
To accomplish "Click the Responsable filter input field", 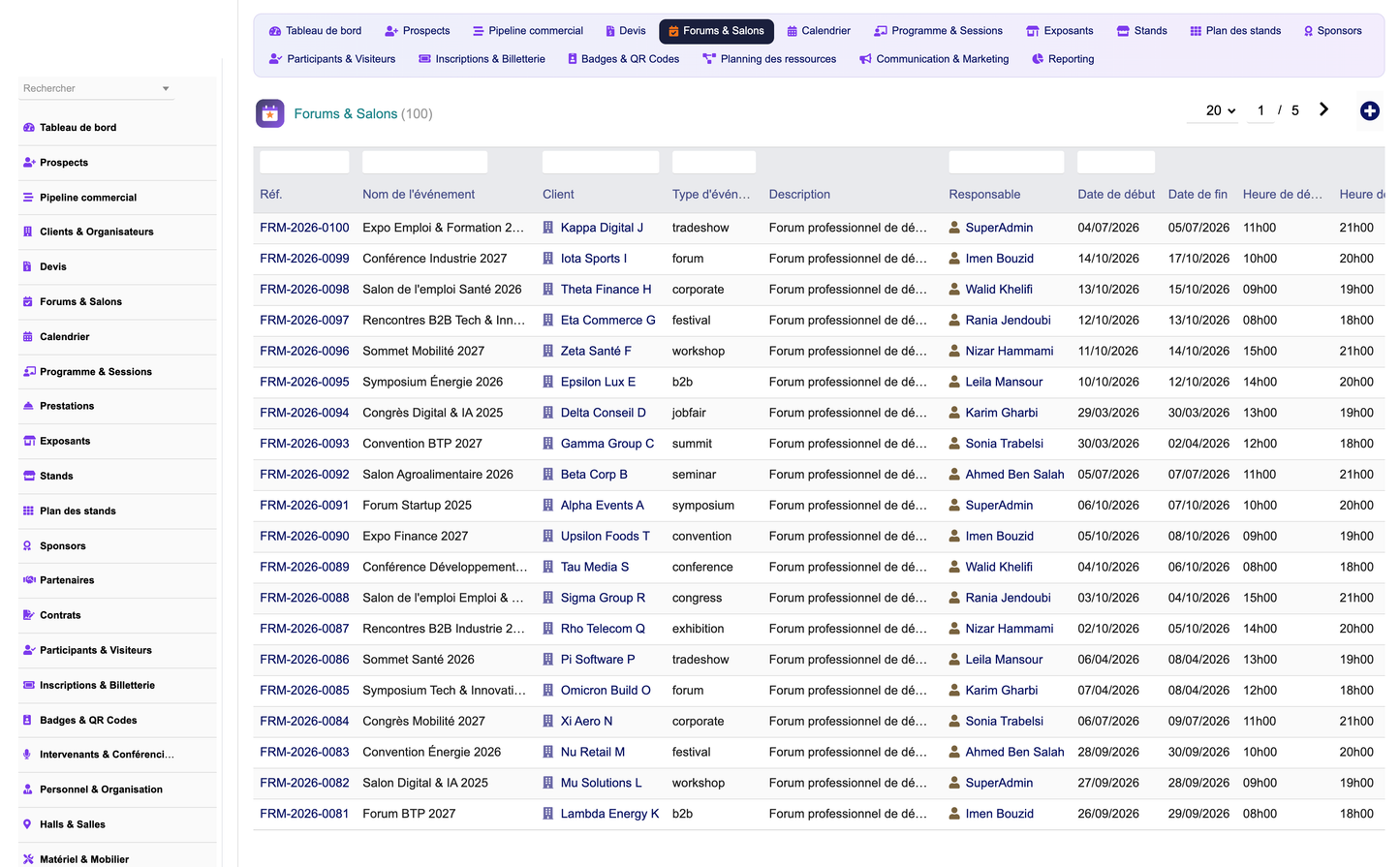I will tap(1007, 162).
